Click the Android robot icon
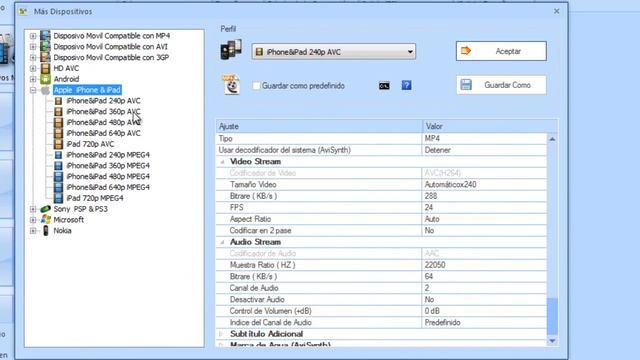640x360 pixels. (x=45, y=79)
